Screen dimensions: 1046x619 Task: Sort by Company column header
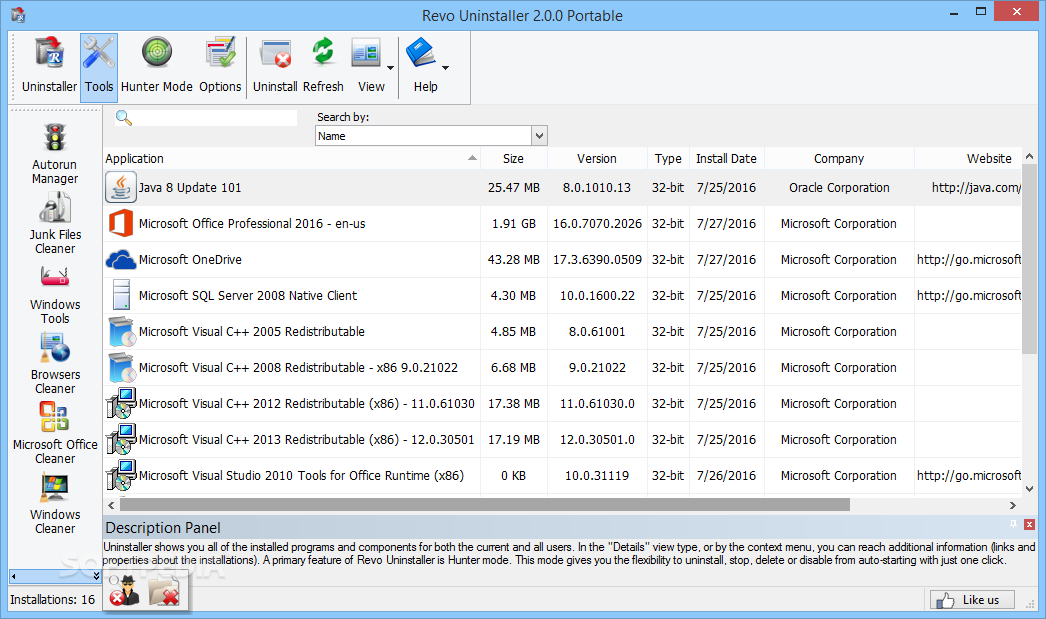point(839,159)
